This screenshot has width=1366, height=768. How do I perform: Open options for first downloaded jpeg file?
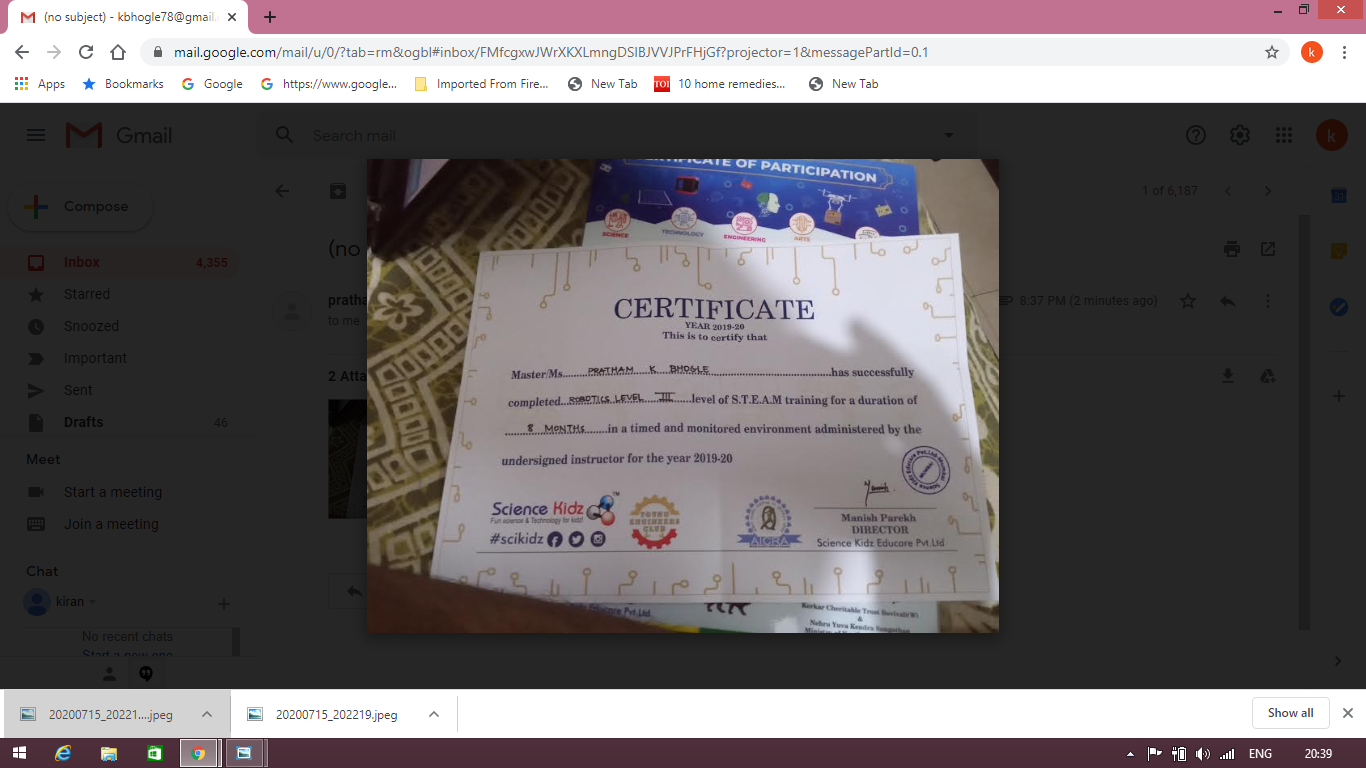click(207, 714)
